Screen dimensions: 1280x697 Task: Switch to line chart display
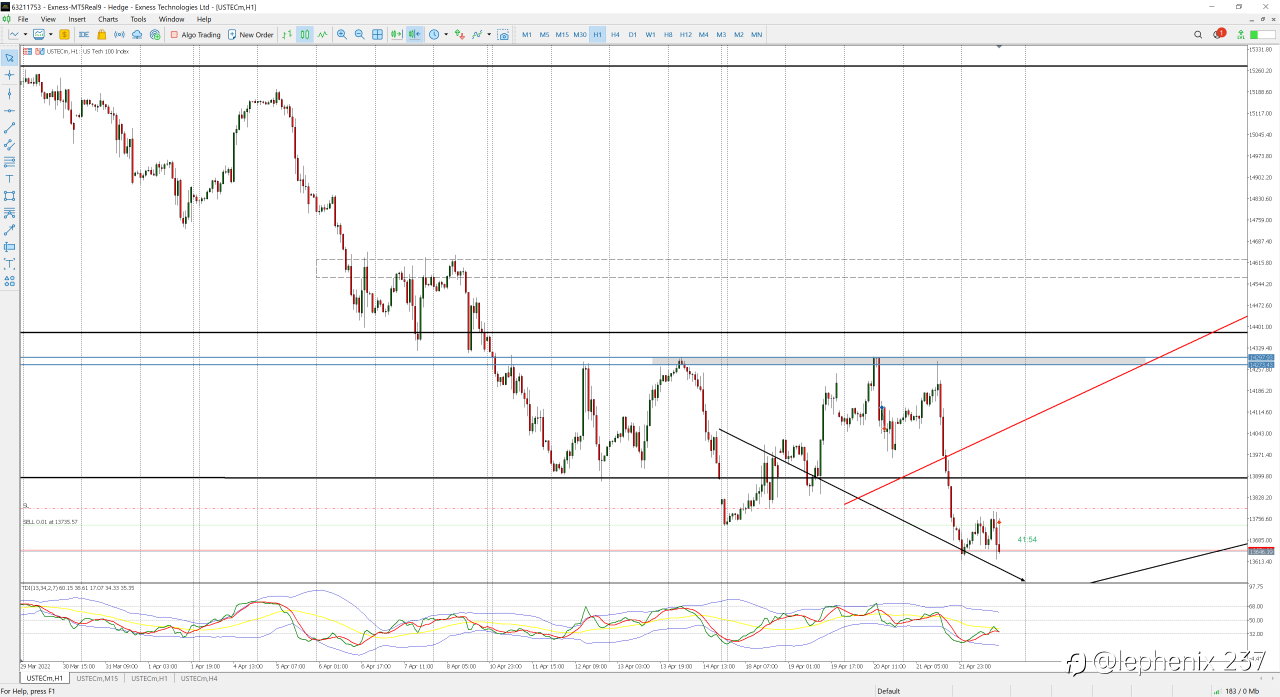pyautogui.click(x=322, y=34)
